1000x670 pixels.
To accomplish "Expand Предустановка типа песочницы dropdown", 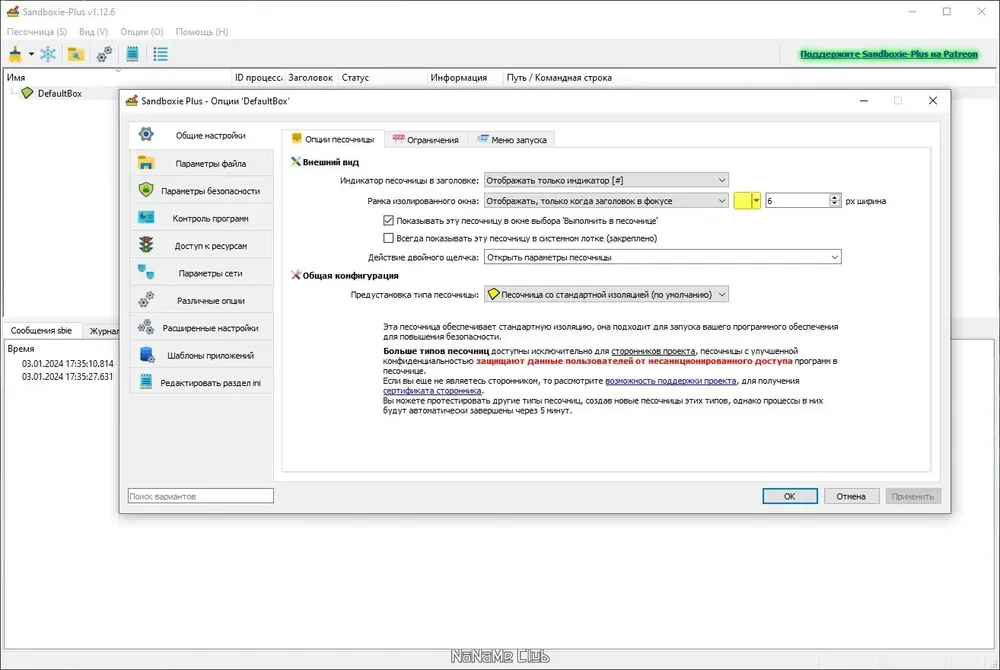I will pyautogui.click(x=606, y=295).
